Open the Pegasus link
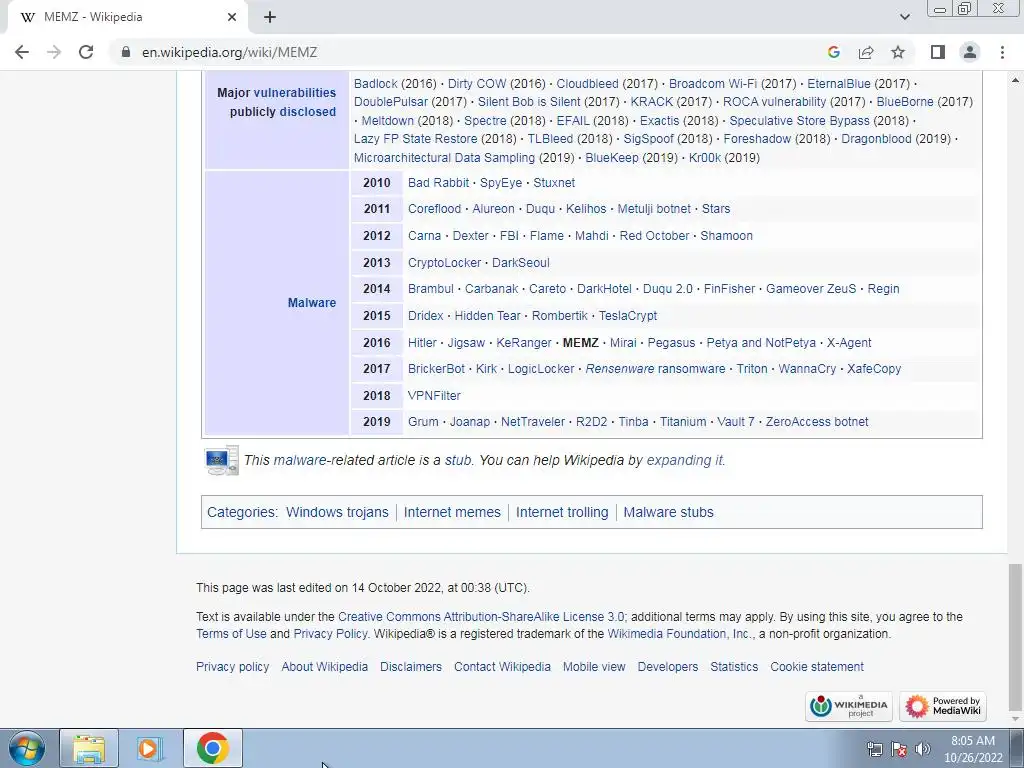This screenshot has height=768, width=1024. [x=671, y=343]
